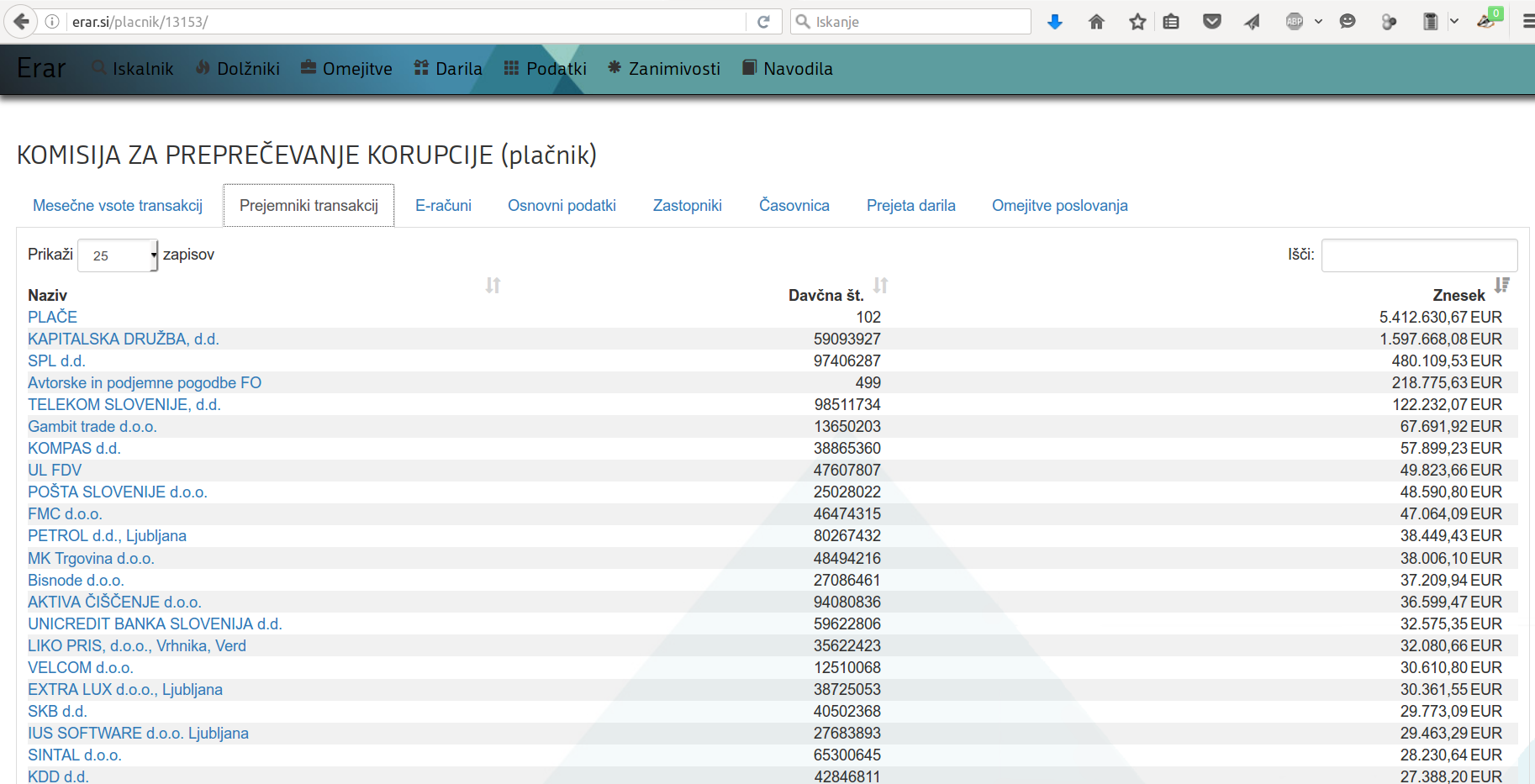Open UNICREDIT BANKA SLOVENIJA d.d. link

(155, 624)
